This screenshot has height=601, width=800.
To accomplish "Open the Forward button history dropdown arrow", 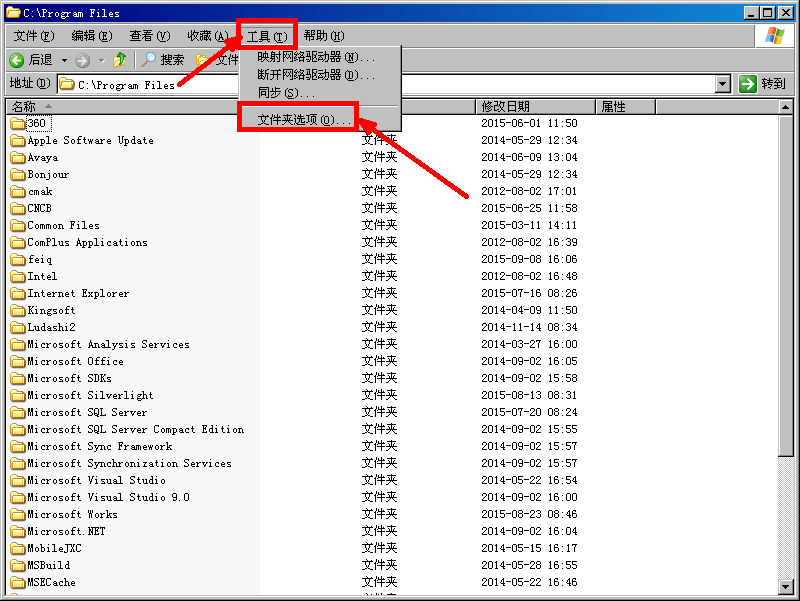I will tap(102, 61).
